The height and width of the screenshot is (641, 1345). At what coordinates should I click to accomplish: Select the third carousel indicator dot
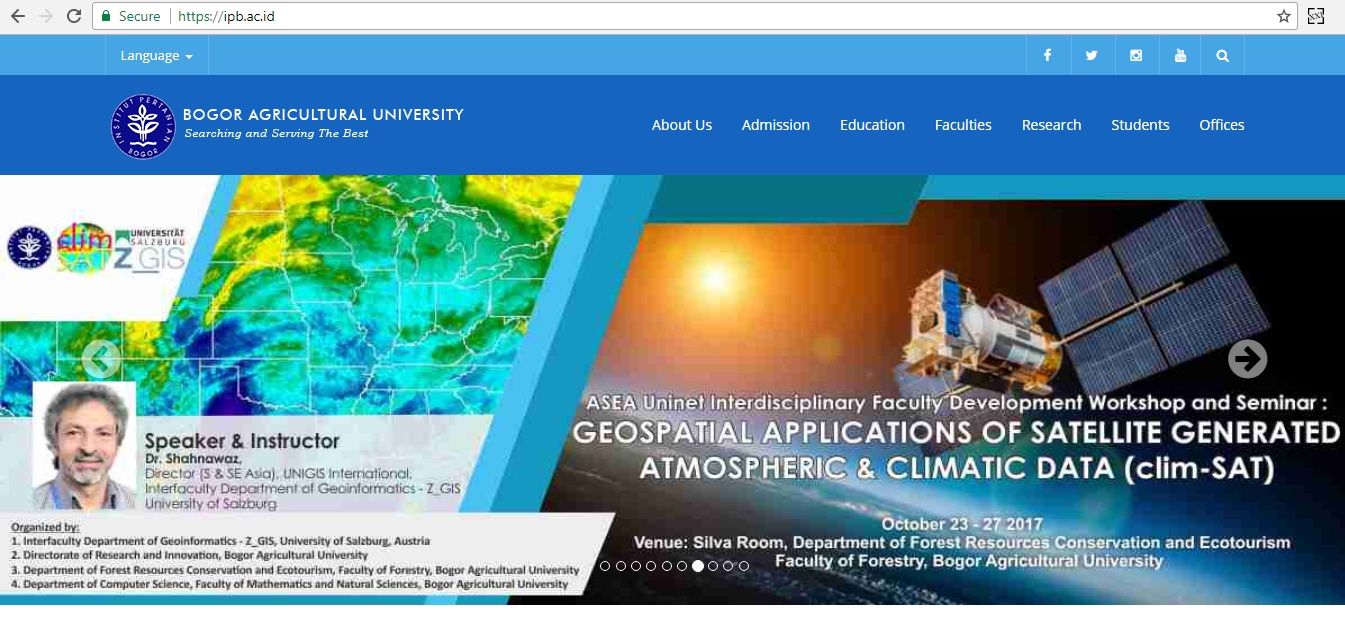(636, 566)
